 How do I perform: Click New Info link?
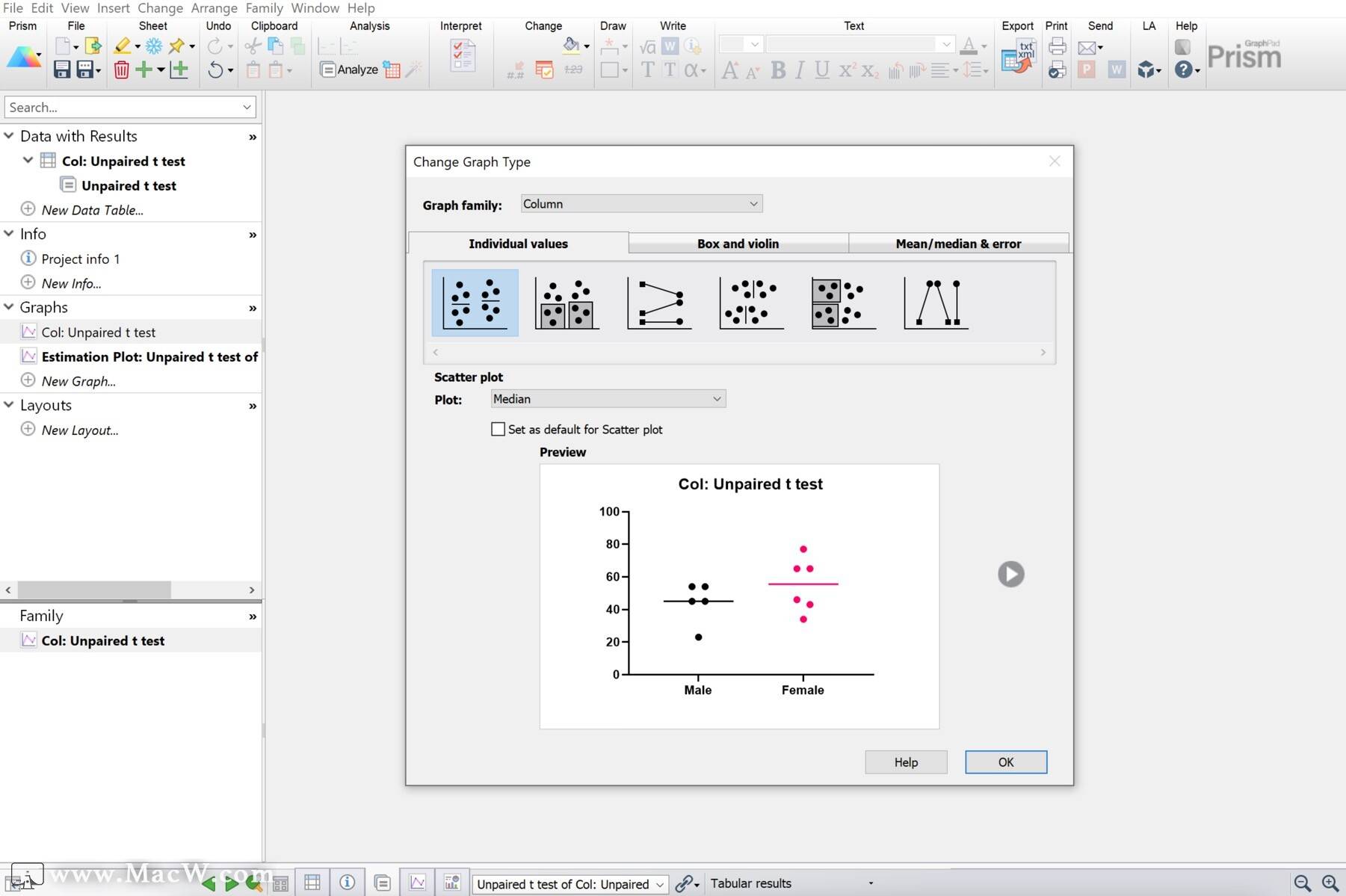[x=71, y=283]
